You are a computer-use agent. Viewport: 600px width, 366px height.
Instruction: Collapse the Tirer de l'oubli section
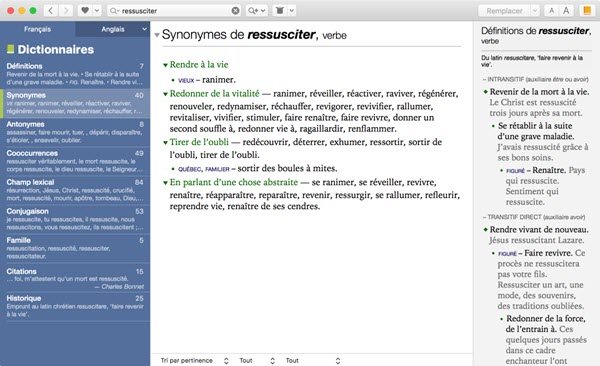pos(165,143)
